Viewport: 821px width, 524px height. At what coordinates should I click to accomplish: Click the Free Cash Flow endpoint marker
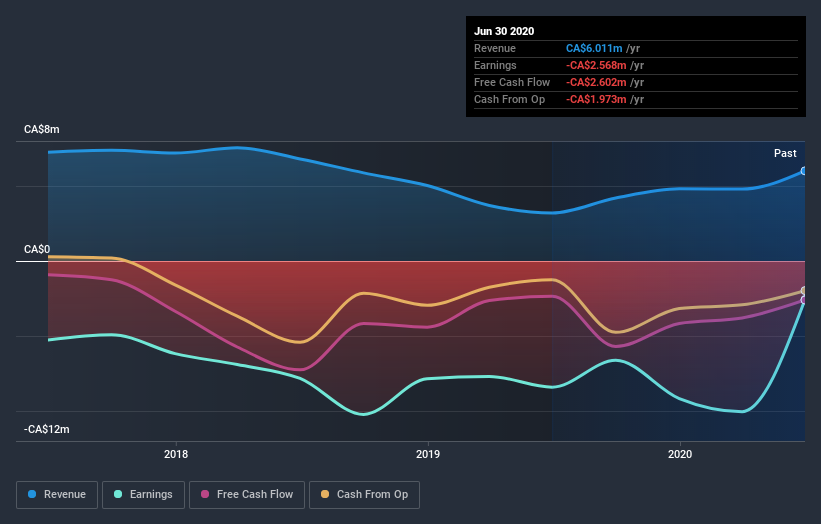tap(804, 300)
